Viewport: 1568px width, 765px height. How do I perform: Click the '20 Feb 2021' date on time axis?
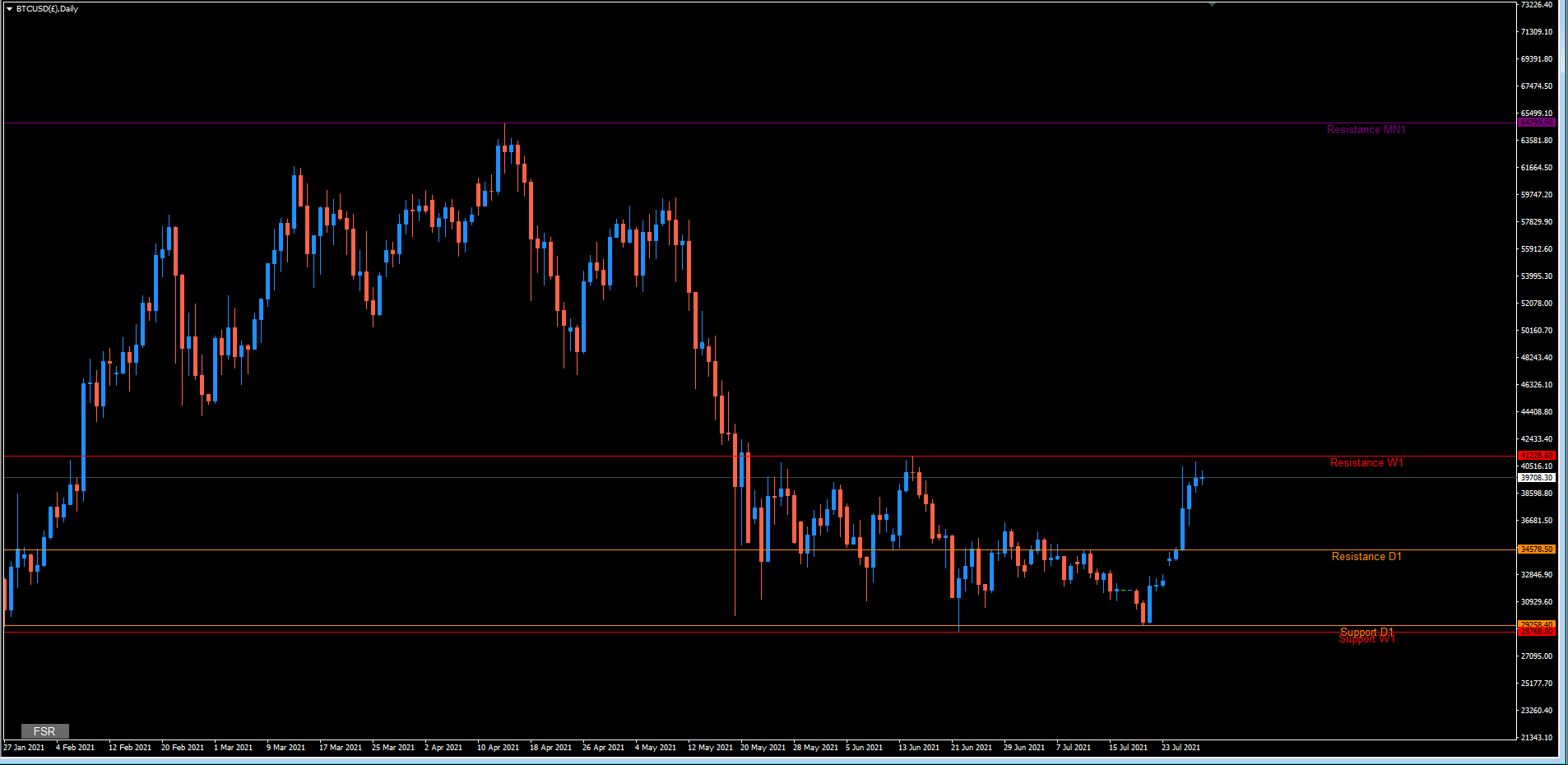183,748
